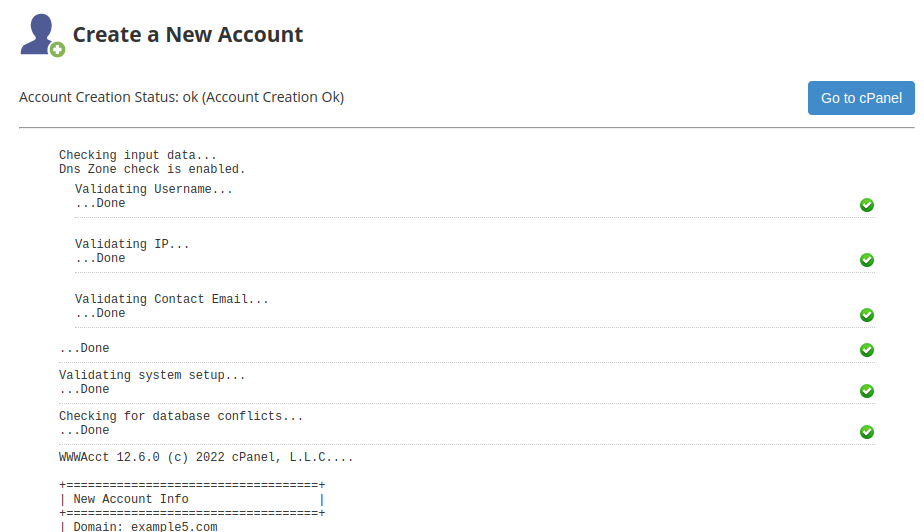Click green checkmark for Validating IP

pos(867,260)
